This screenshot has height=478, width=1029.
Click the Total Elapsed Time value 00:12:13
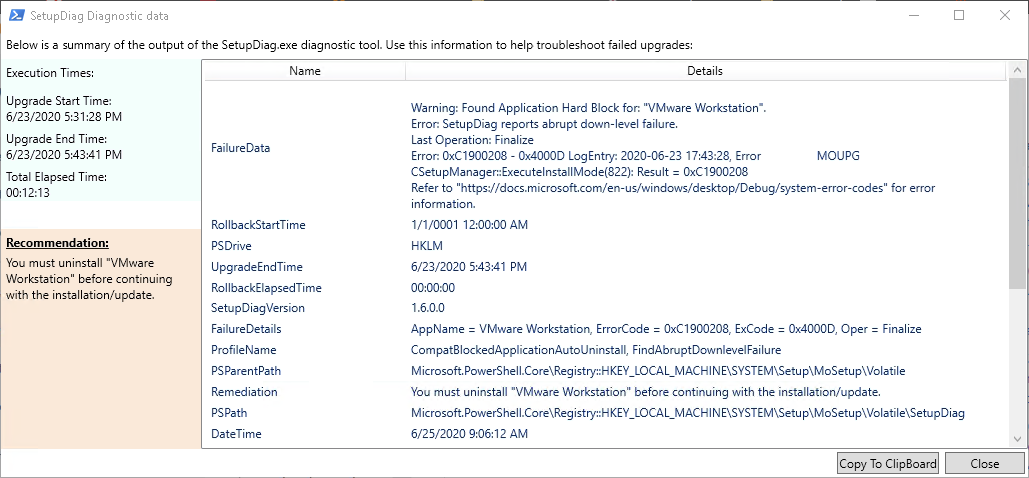(x=27, y=193)
